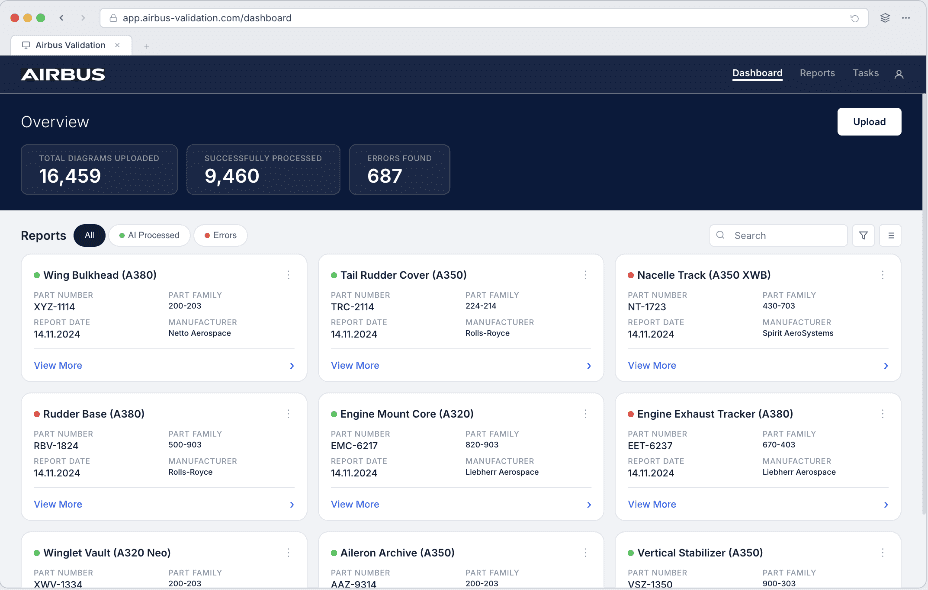Click part family 820-903
This screenshot has height=590, width=928.
coord(482,444)
